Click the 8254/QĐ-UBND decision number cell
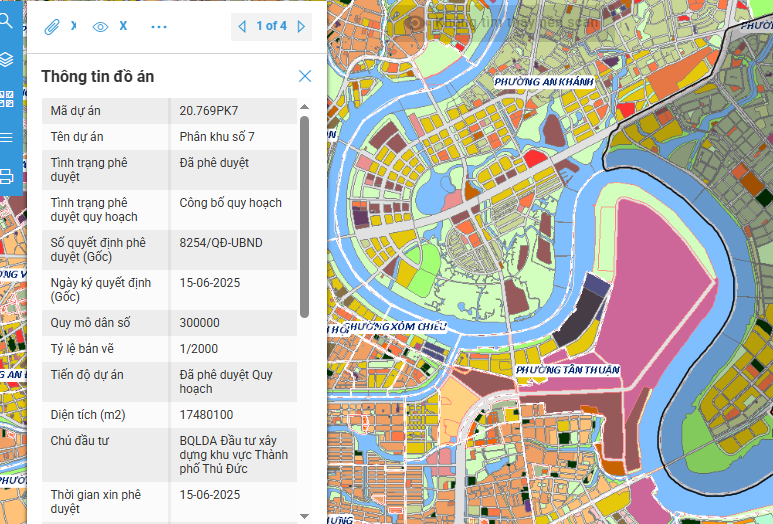The height and width of the screenshot is (524, 773). click(x=221, y=243)
